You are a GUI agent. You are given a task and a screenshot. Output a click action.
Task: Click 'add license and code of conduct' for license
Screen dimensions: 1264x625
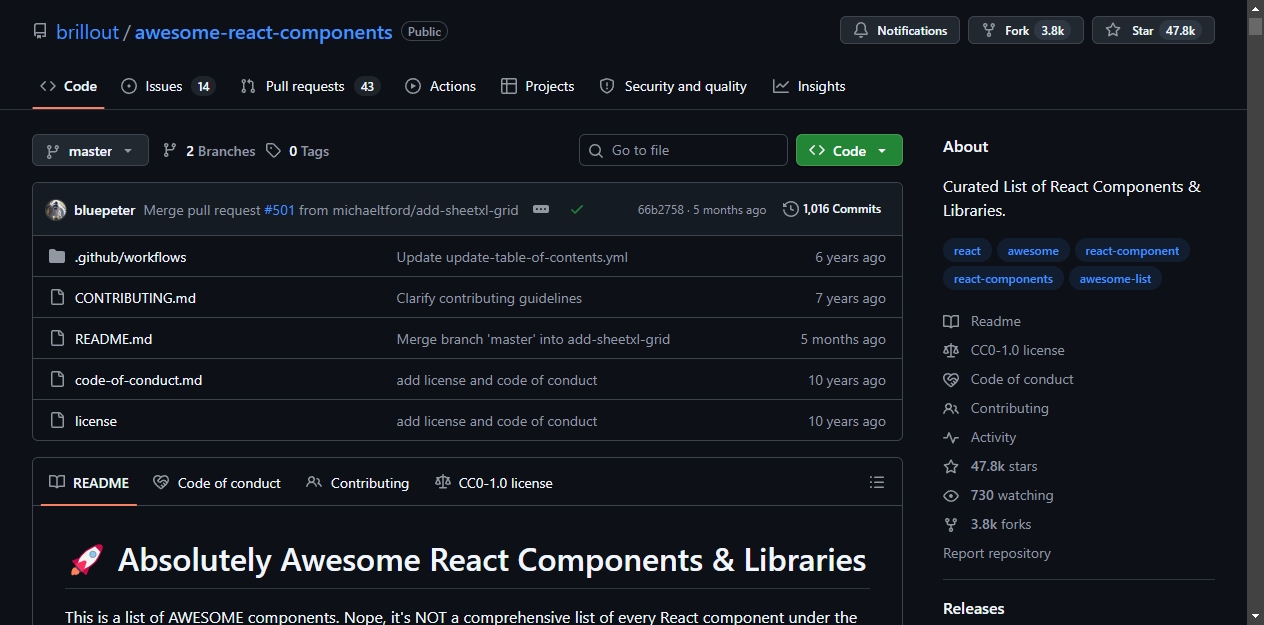(x=497, y=421)
